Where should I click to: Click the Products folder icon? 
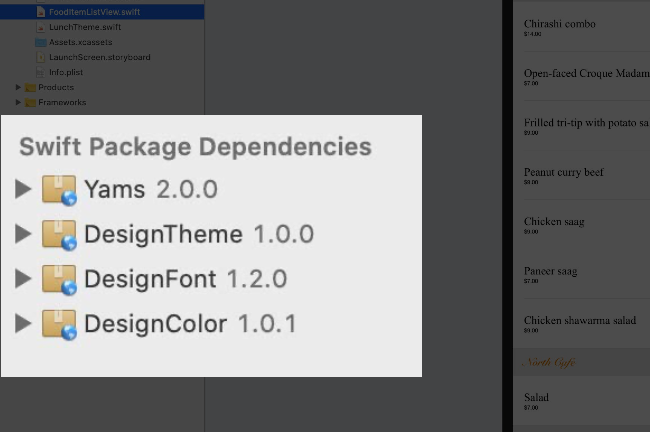coord(30,87)
